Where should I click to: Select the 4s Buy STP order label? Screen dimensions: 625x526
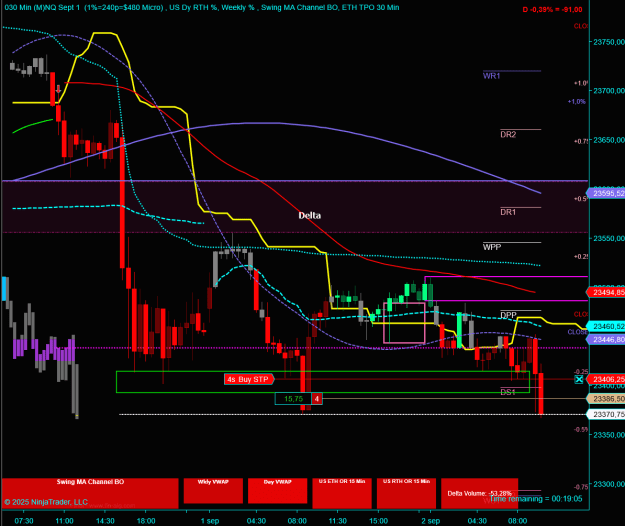point(249,379)
